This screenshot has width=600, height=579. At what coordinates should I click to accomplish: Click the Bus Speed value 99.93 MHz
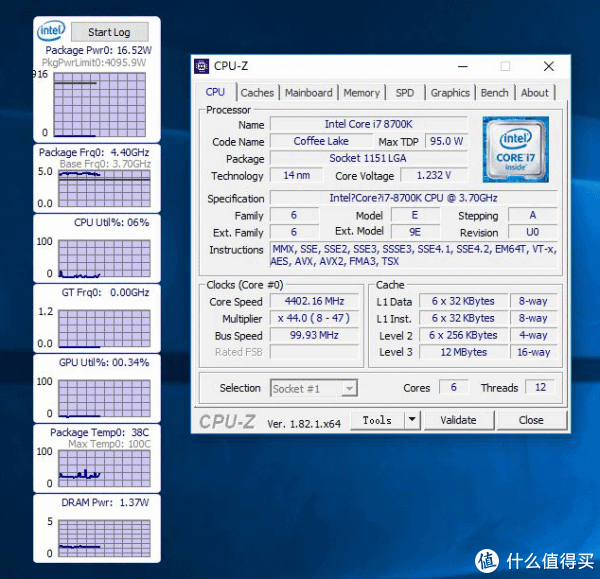click(x=315, y=335)
